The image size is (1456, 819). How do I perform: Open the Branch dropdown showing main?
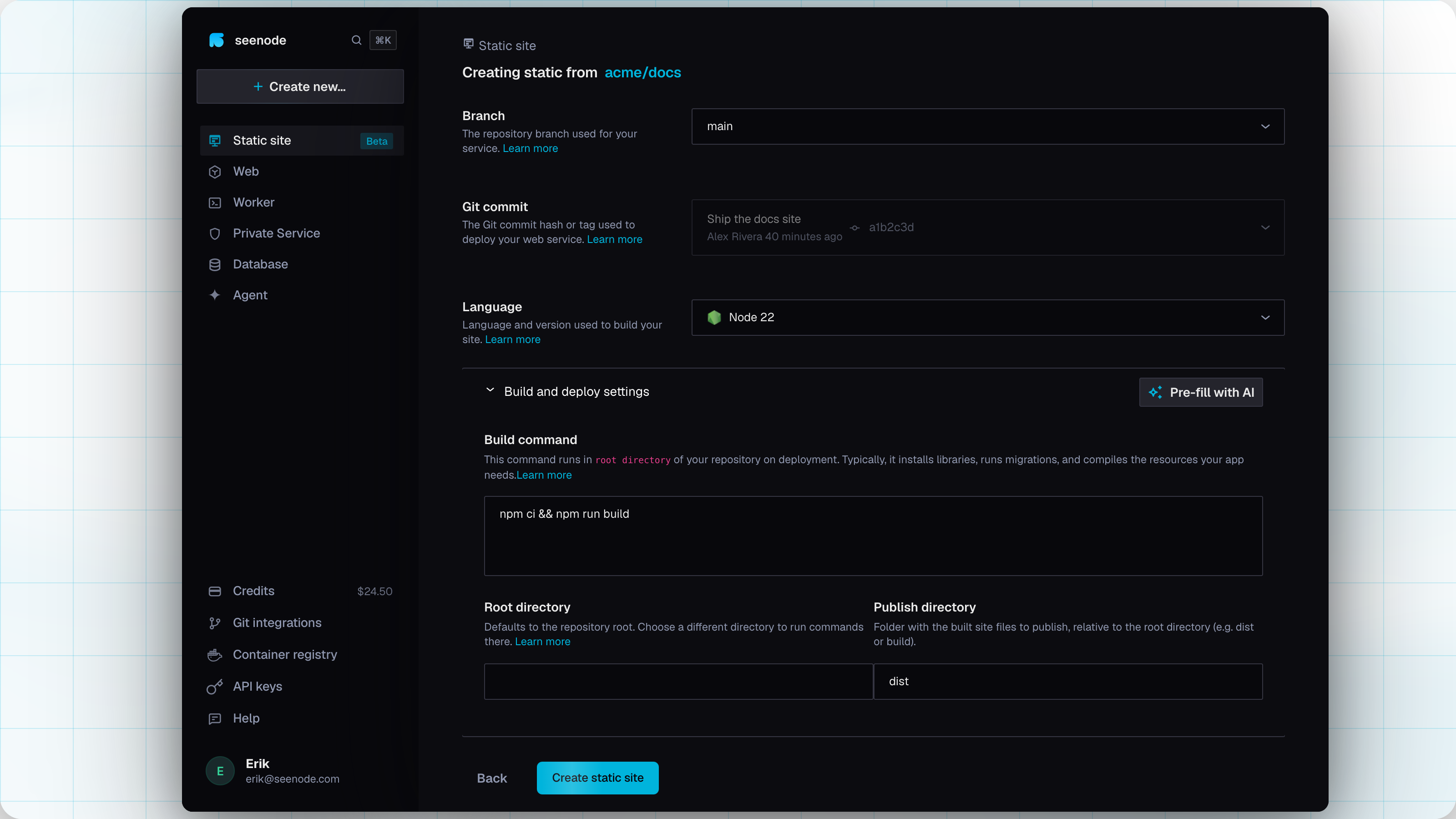(987, 126)
